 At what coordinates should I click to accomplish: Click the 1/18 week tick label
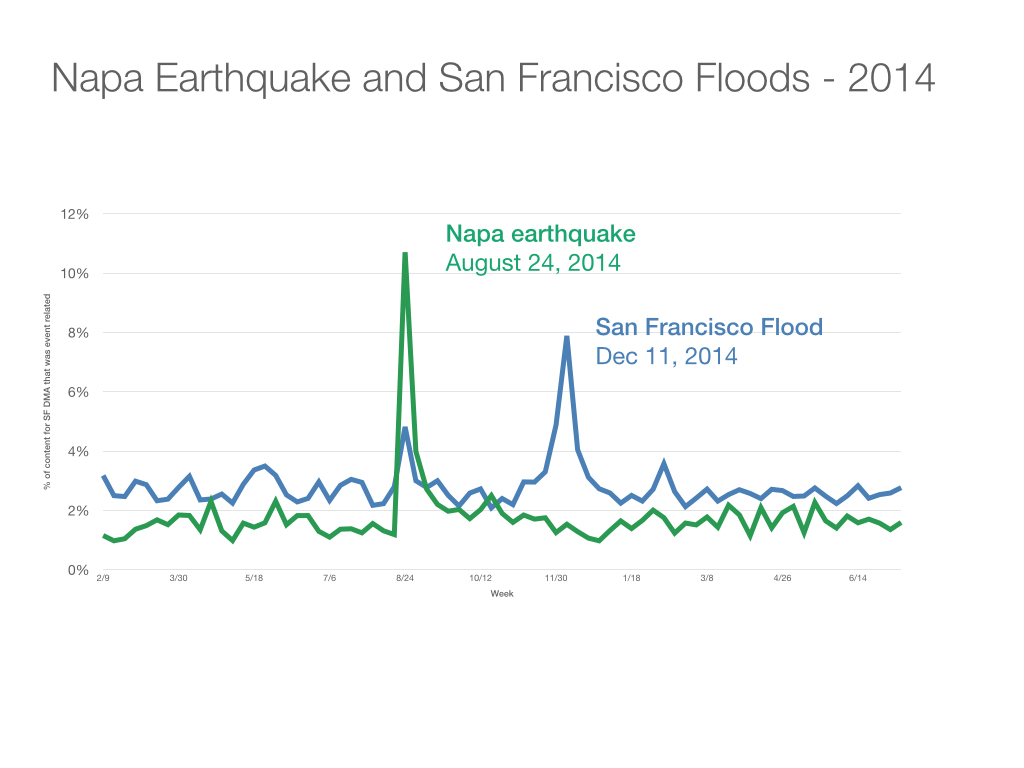(632, 578)
